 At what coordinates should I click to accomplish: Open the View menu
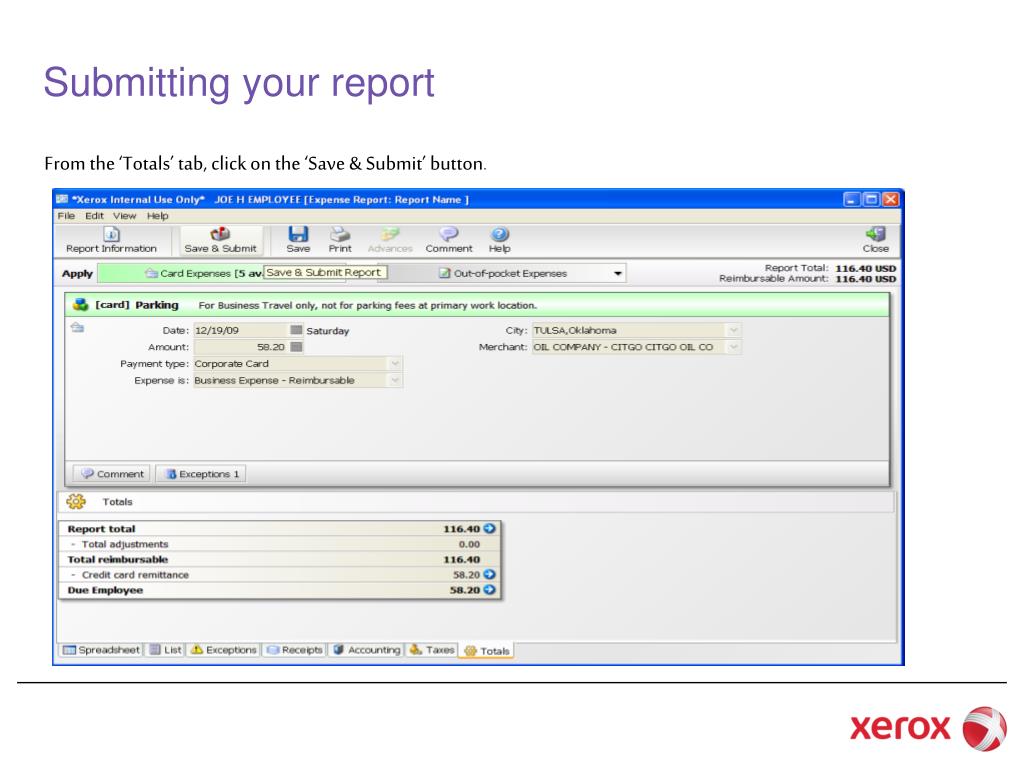coord(124,216)
